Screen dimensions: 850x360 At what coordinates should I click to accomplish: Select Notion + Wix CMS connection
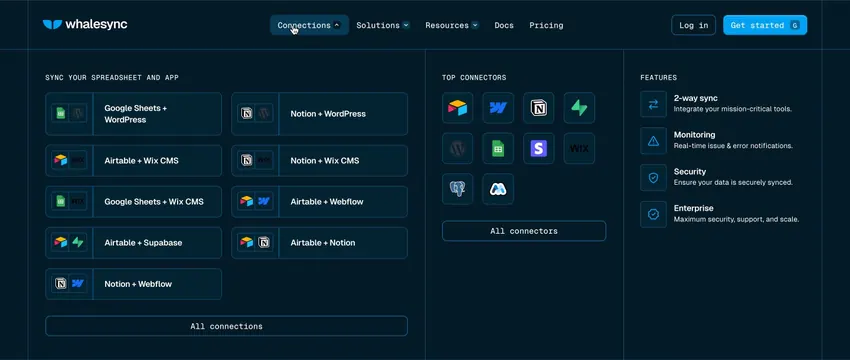319,160
